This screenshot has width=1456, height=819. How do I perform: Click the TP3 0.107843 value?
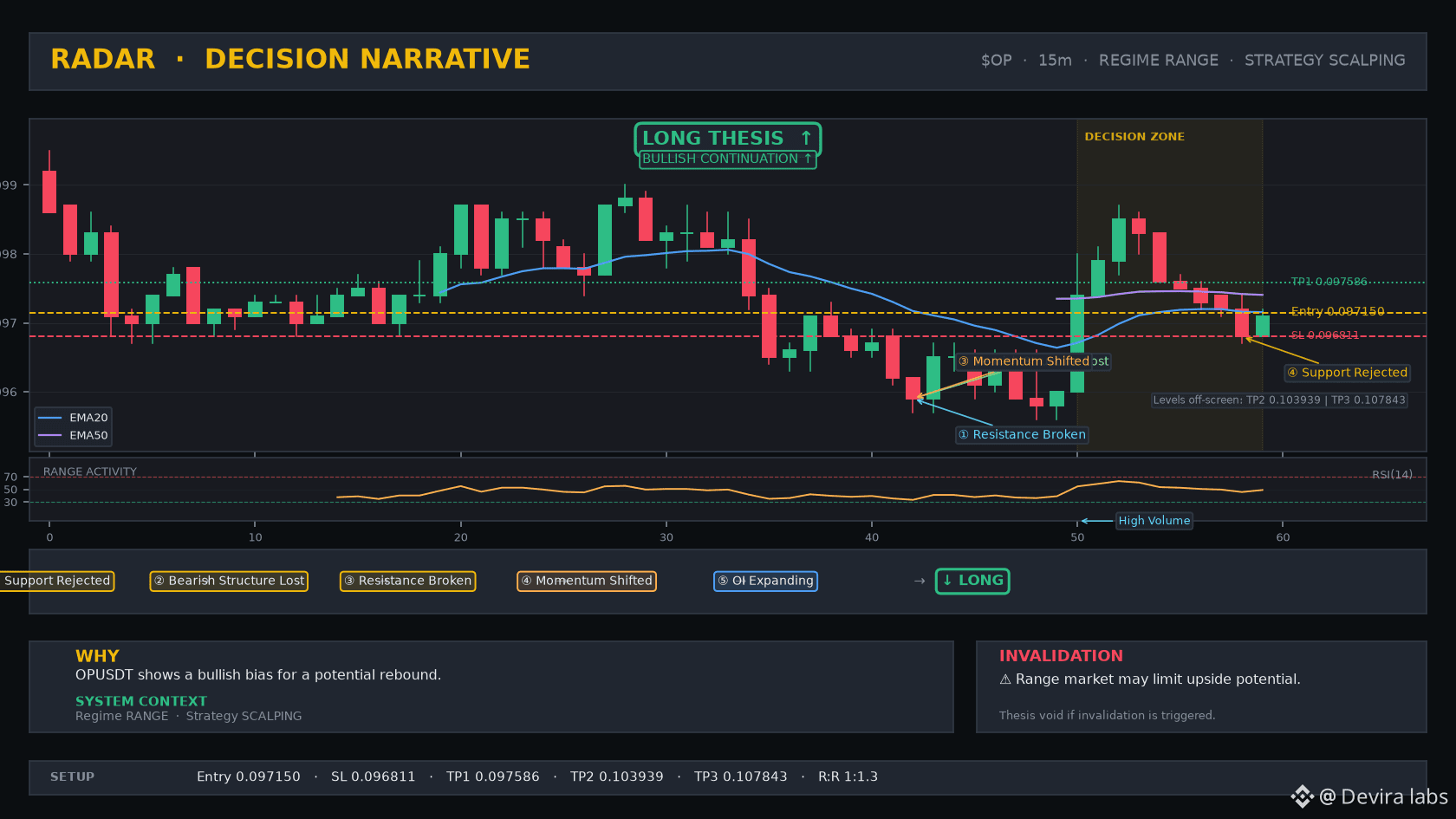click(x=740, y=777)
